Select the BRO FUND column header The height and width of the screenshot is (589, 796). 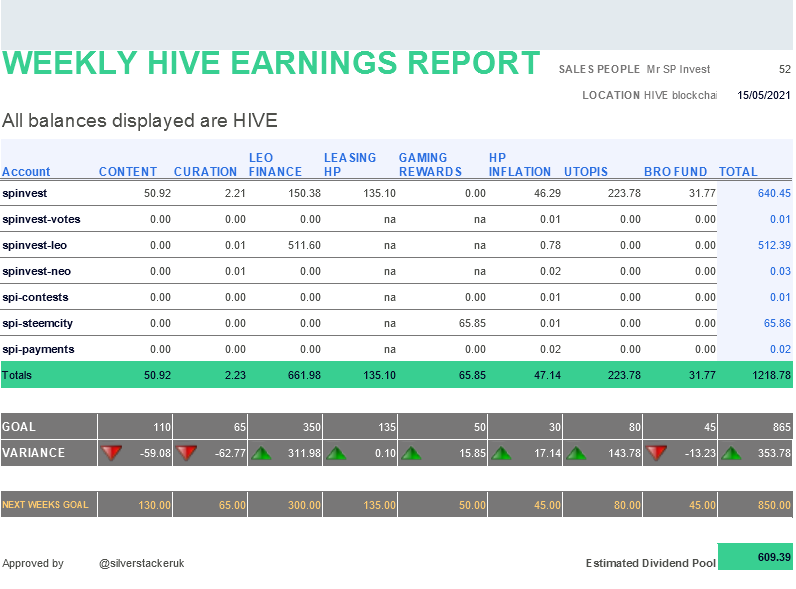click(675, 172)
